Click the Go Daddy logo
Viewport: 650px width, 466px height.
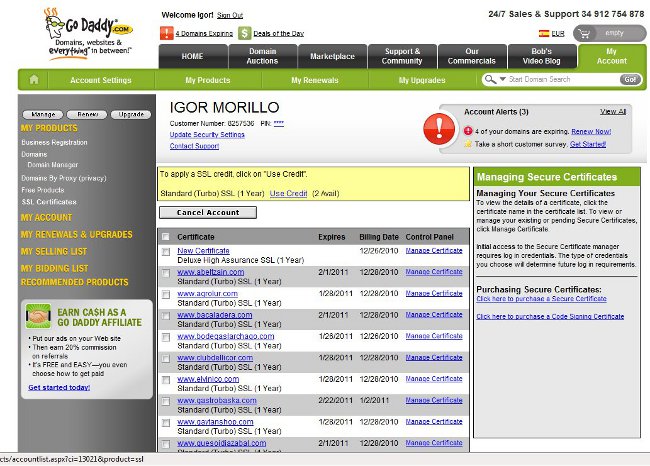pyautogui.click(x=87, y=38)
